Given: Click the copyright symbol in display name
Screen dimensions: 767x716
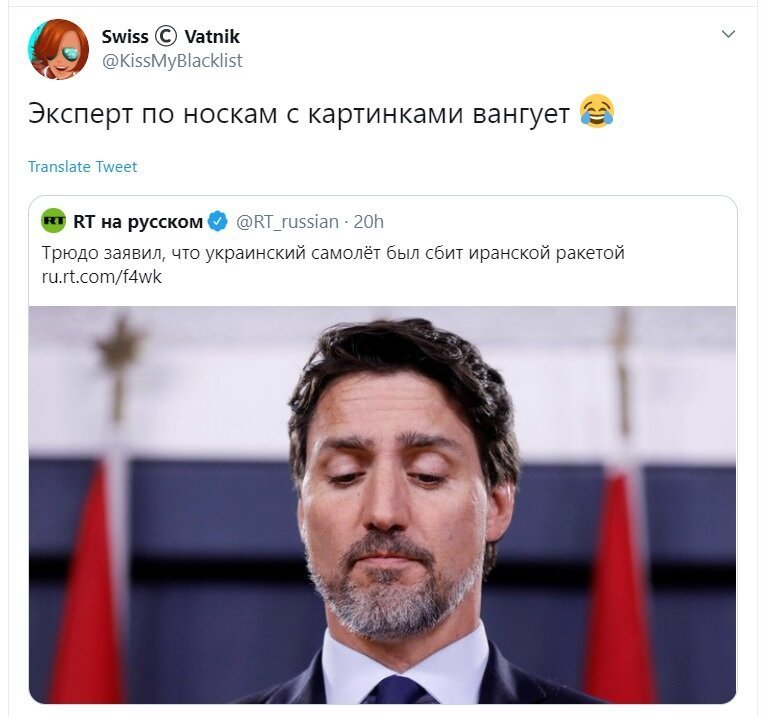Looking at the screenshot, I should pos(166,36).
